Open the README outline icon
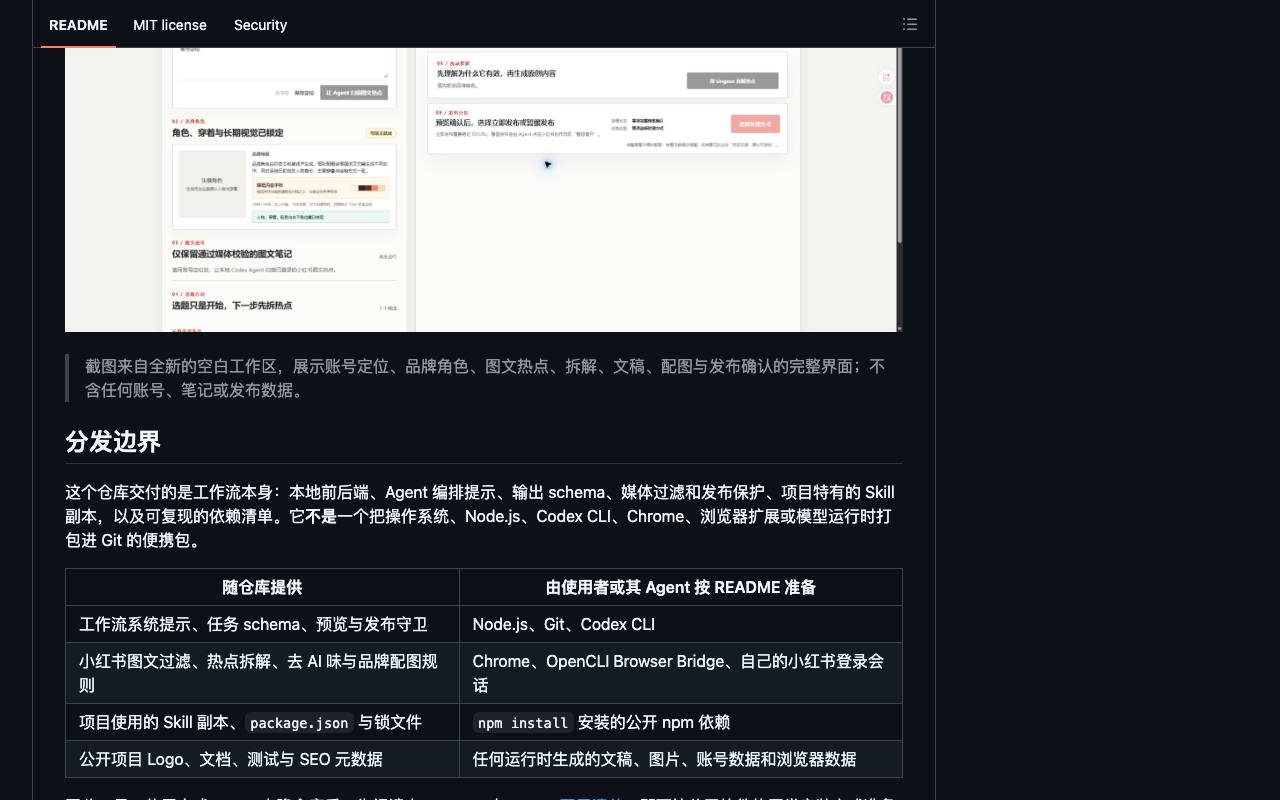This screenshot has width=1280, height=800. pos(910,24)
